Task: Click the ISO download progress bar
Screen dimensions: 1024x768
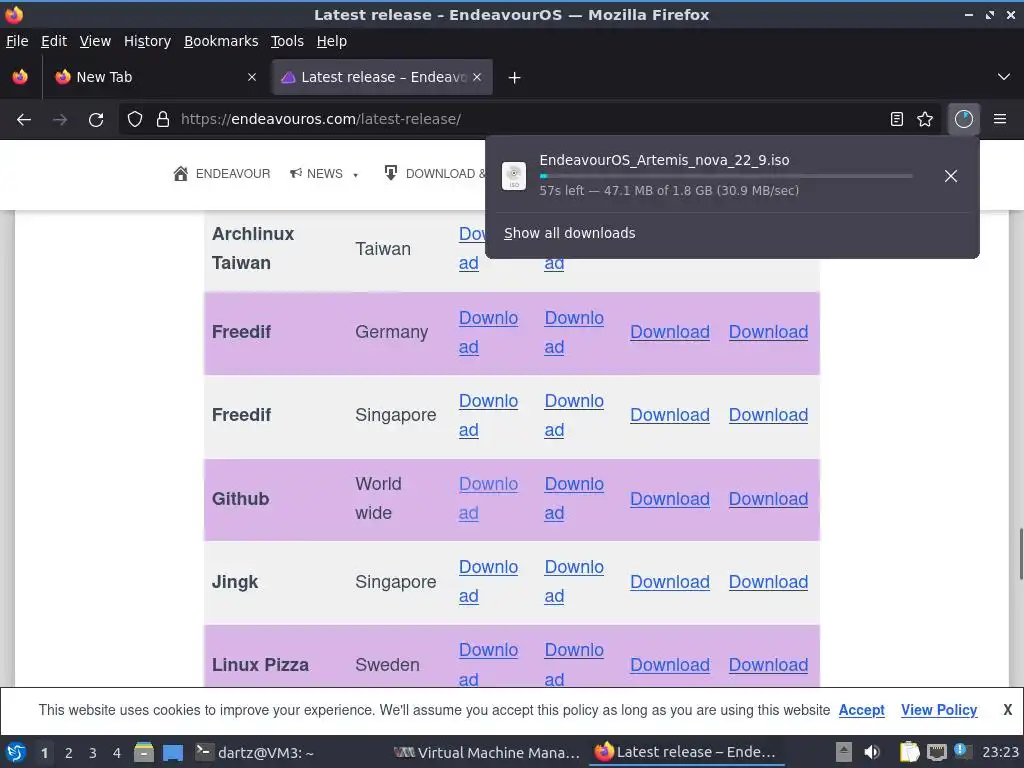Action: [x=726, y=176]
